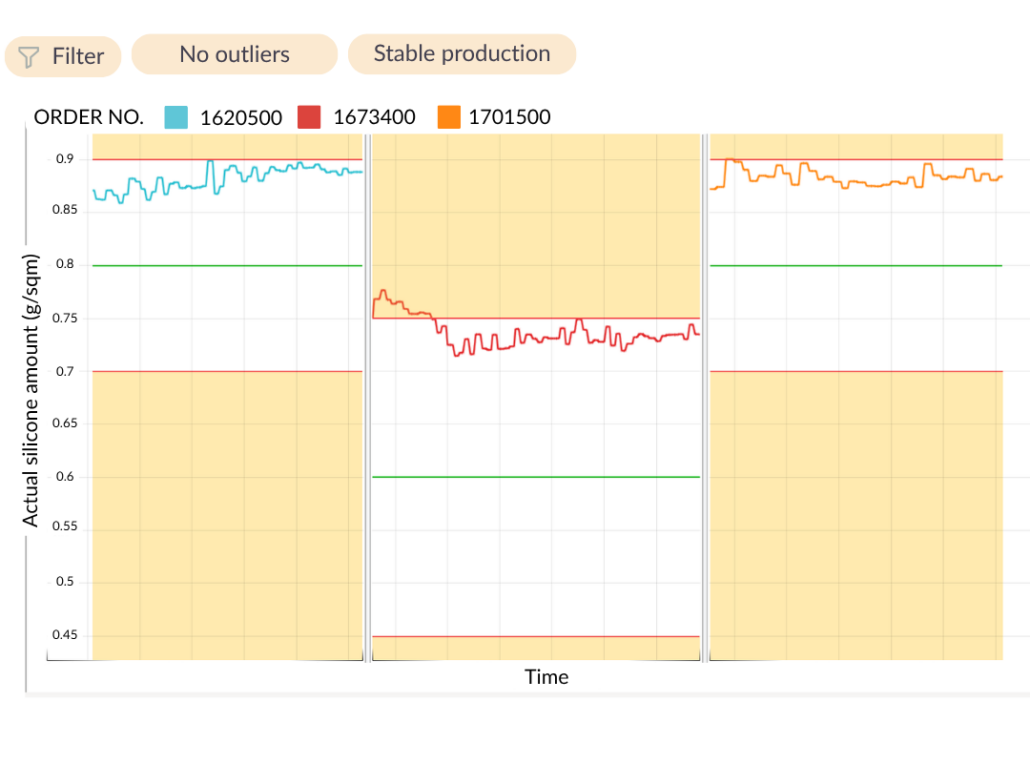This screenshot has height=763, width=1030.
Task: Click the orange swatch for order 1701500
Action: coord(449,117)
